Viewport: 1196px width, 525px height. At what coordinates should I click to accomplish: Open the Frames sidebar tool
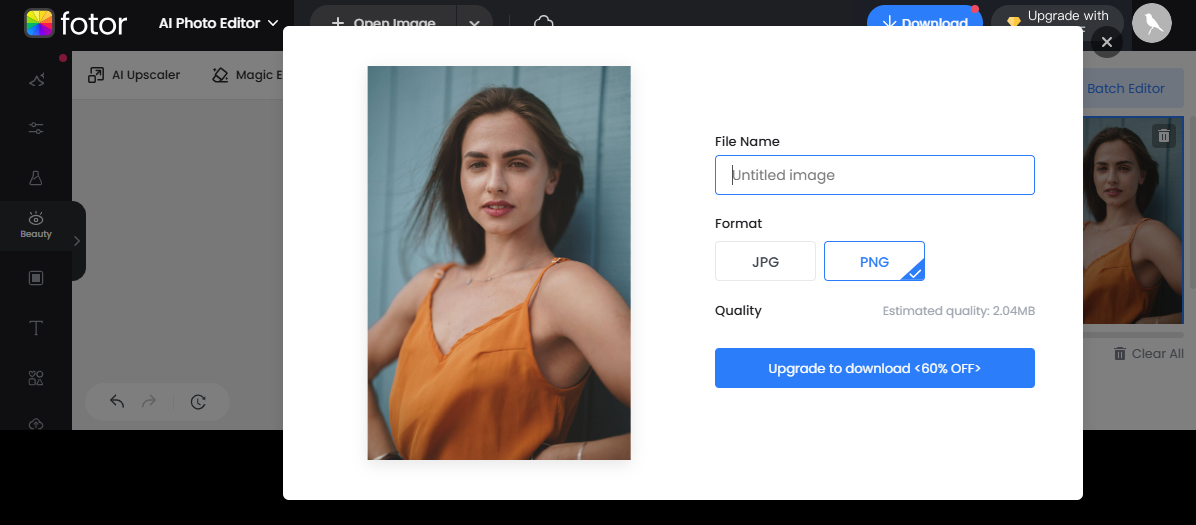point(36,278)
